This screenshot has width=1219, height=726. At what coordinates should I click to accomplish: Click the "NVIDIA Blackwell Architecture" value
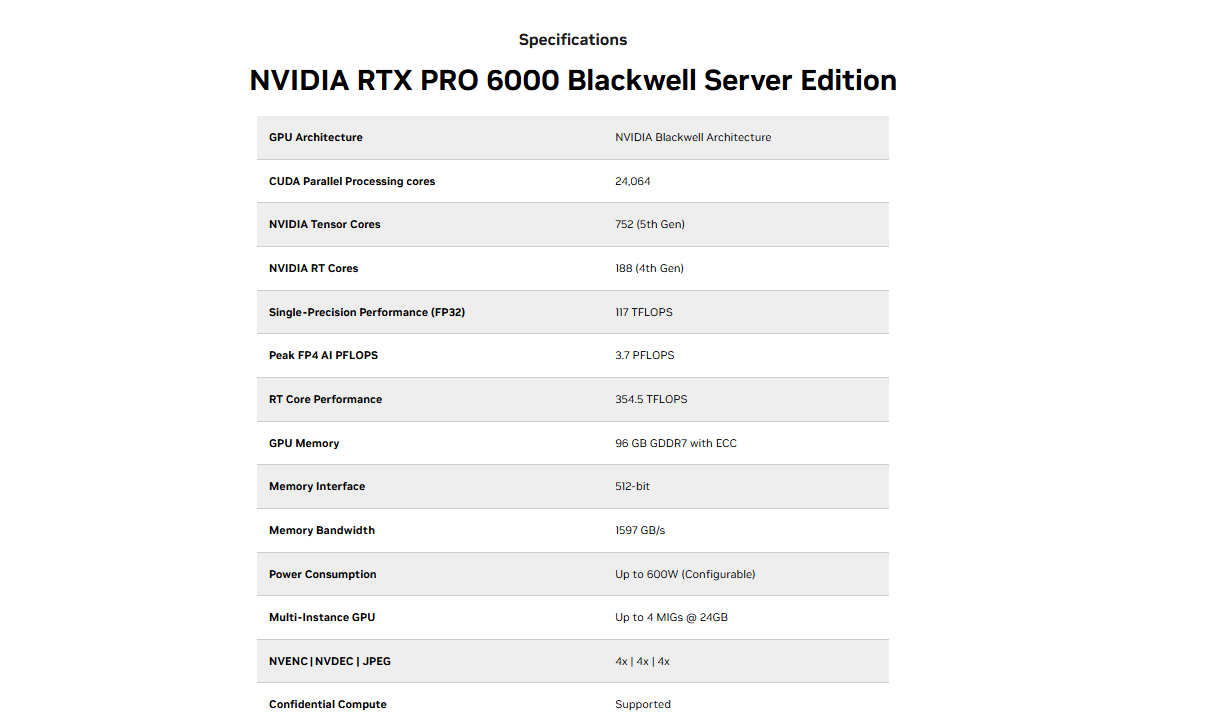[693, 138]
